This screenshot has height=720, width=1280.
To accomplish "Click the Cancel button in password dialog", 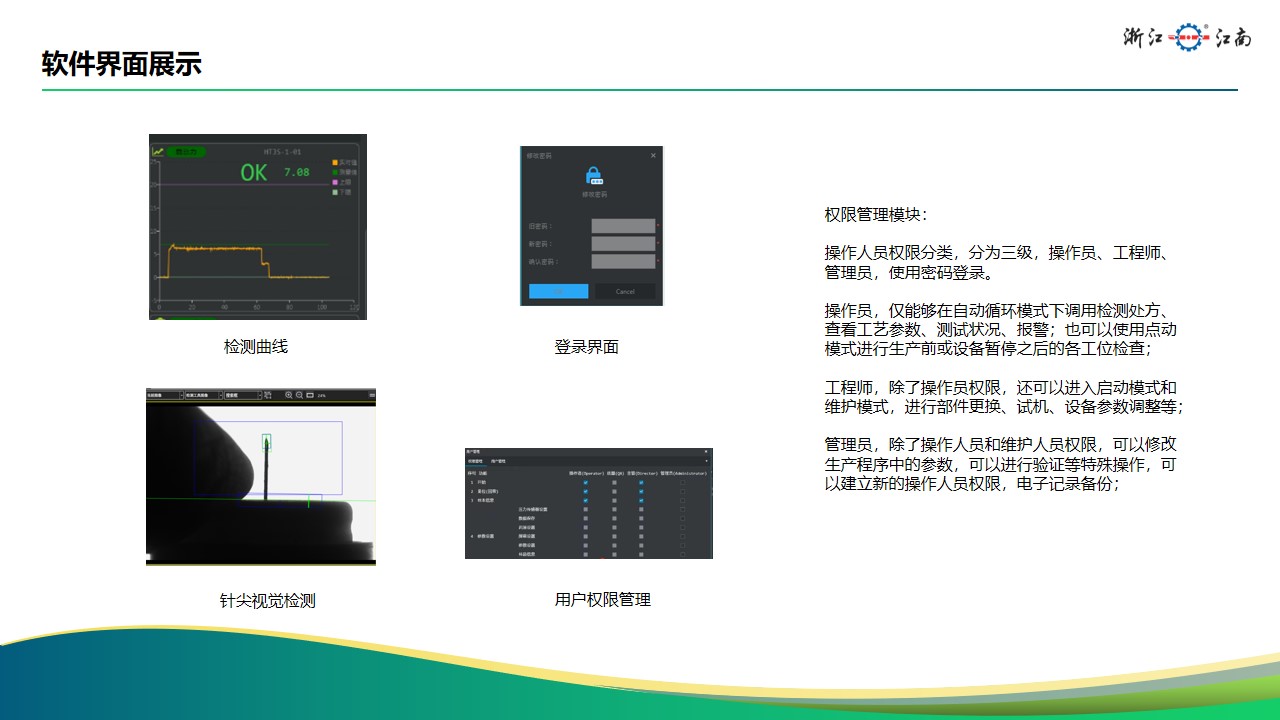I will [x=625, y=292].
